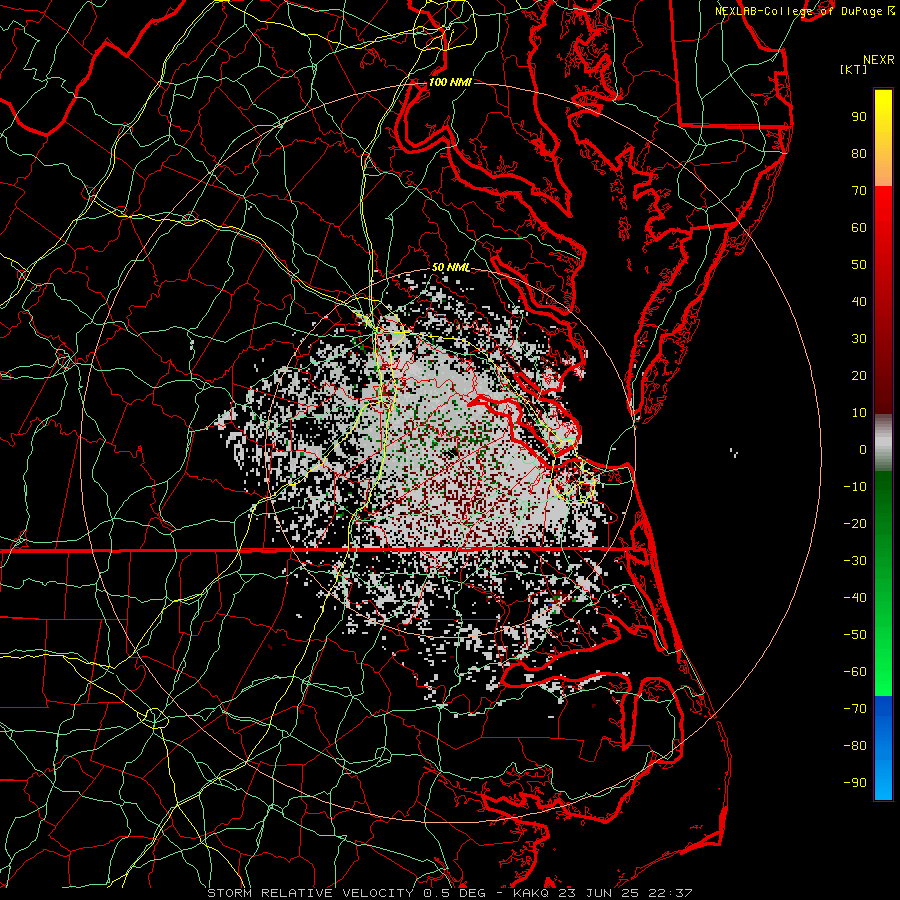
Task: Click the Storm Relative Velocity product title
Action: (310, 893)
